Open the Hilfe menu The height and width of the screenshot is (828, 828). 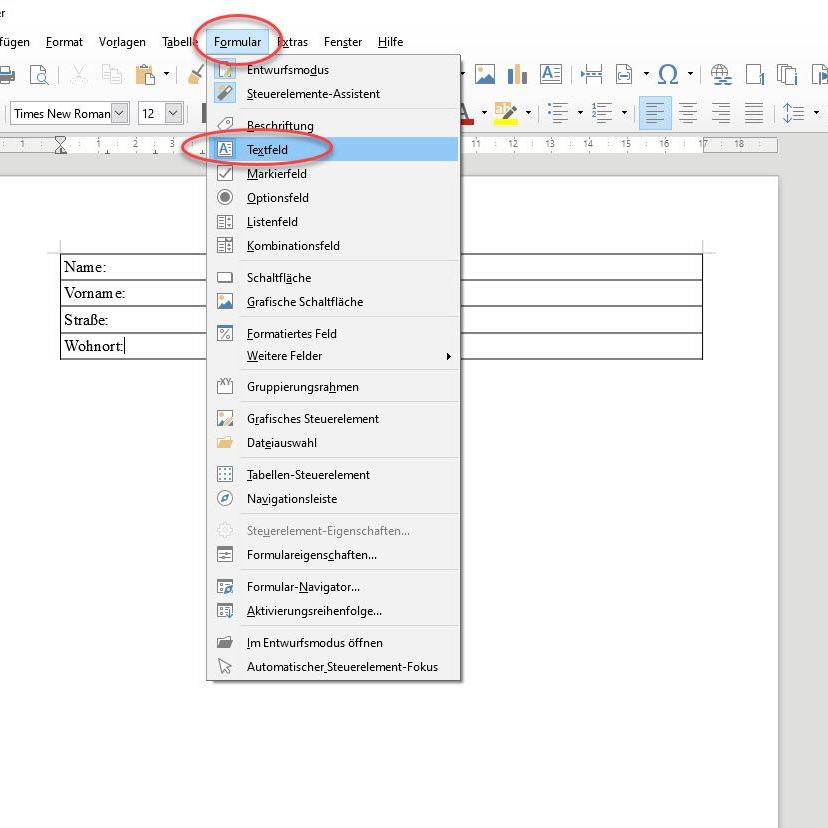pos(390,42)
